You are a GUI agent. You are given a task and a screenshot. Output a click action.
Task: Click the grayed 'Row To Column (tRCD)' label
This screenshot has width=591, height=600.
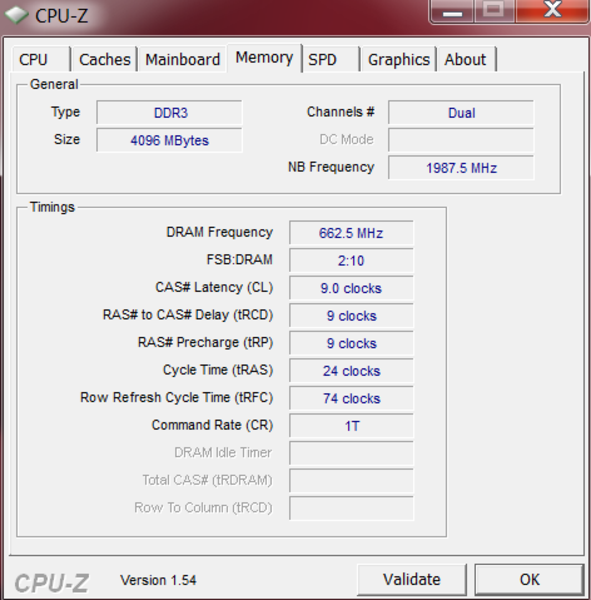[203, 507]
